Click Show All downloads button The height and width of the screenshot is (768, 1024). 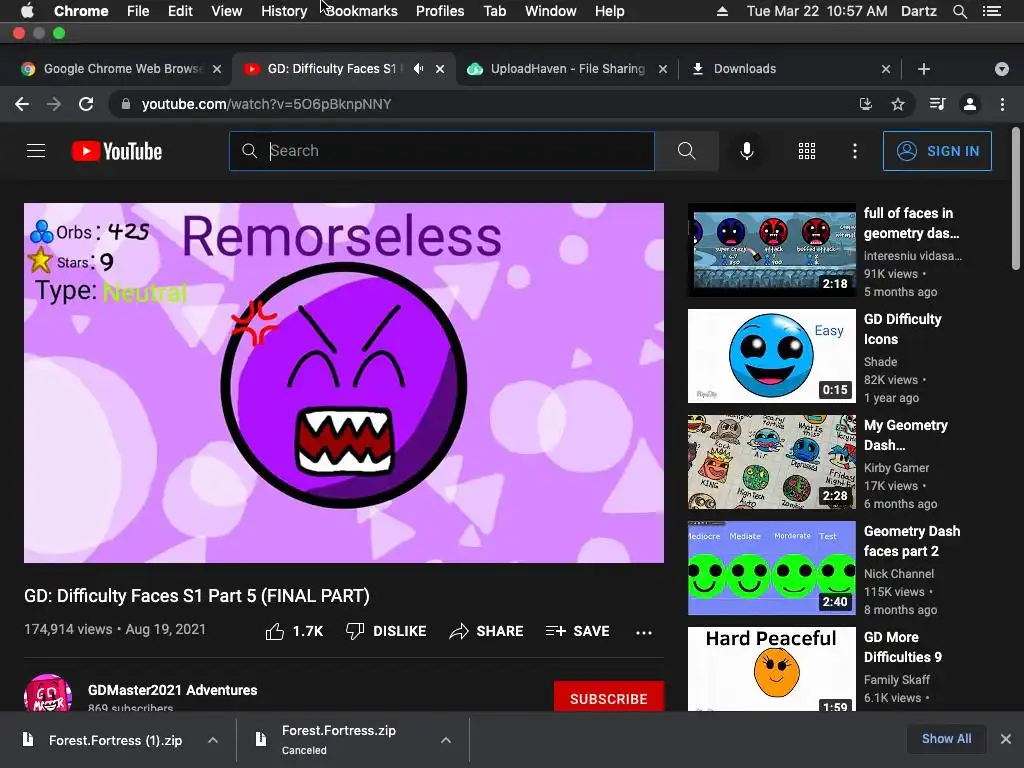[x=946, y=739]
